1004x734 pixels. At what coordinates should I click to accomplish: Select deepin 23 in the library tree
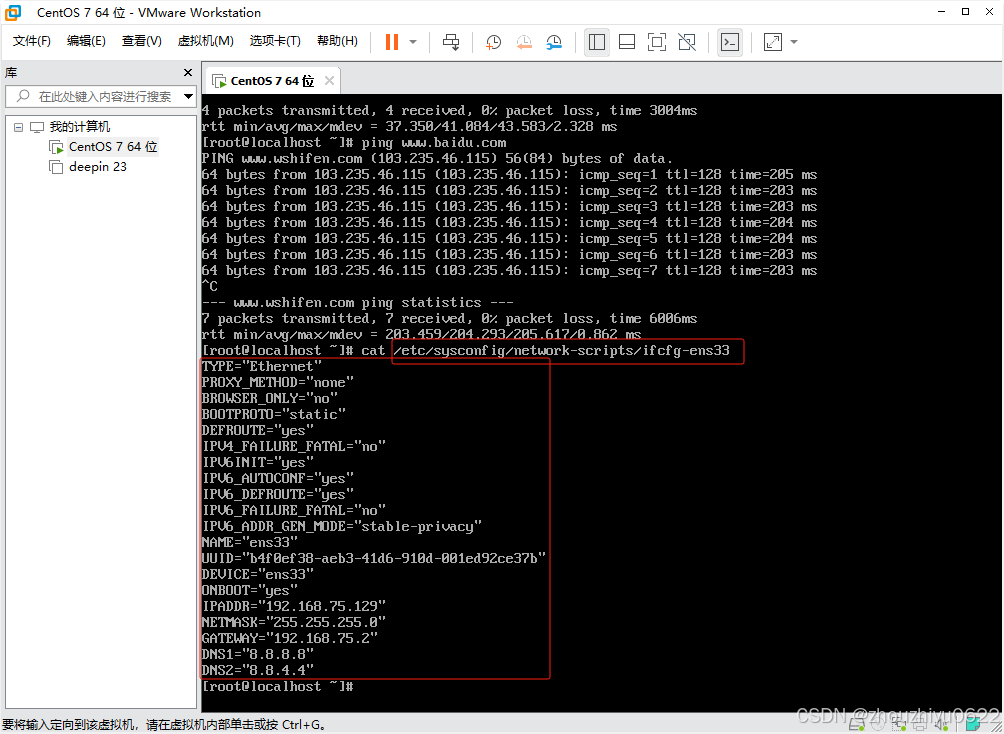tap(98, 167)
